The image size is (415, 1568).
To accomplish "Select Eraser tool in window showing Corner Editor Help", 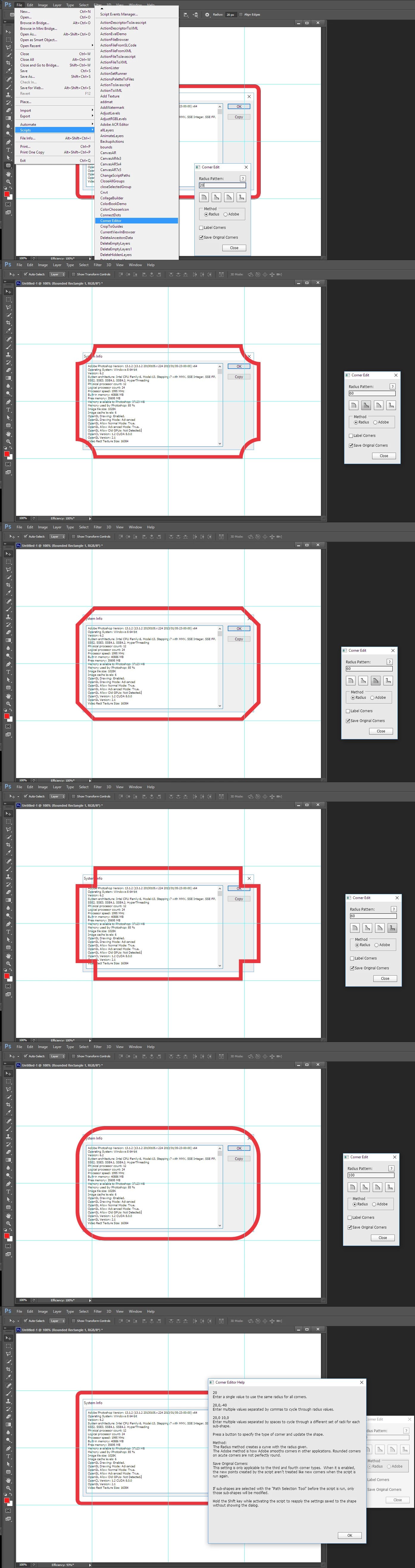I will (9, 1417).
